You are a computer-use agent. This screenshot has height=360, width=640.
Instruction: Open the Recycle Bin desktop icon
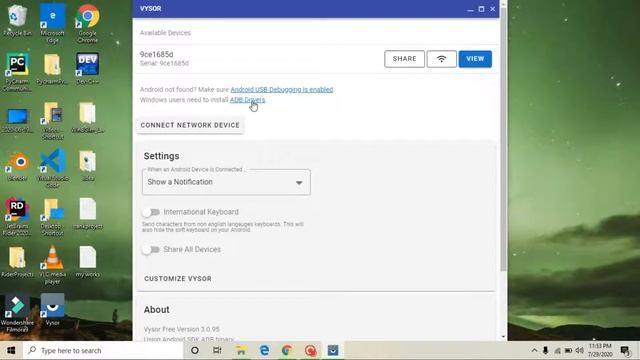pos(17,20)
